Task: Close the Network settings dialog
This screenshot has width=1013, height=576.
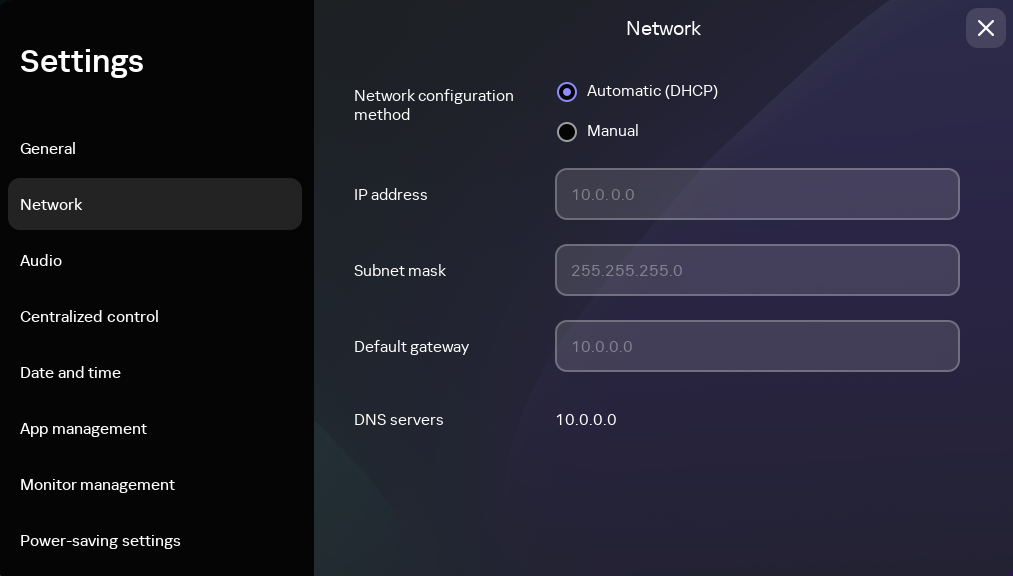Action: pyautogui.click(x=985, y=28)
